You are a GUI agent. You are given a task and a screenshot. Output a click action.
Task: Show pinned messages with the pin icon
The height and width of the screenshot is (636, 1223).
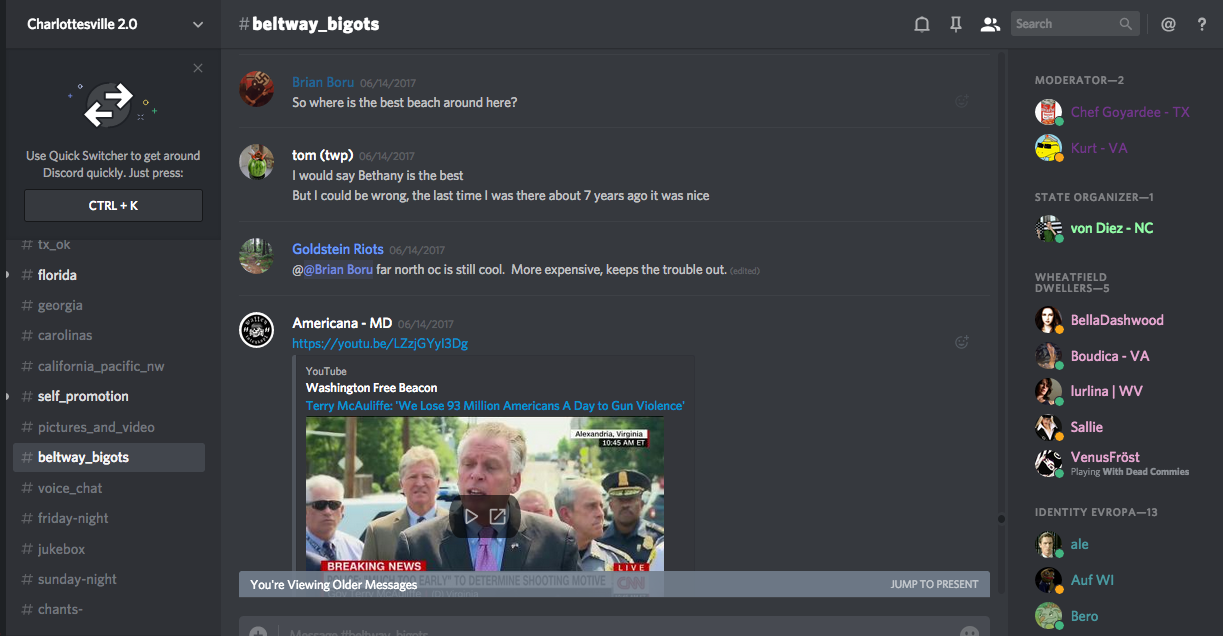pos(956,25)
